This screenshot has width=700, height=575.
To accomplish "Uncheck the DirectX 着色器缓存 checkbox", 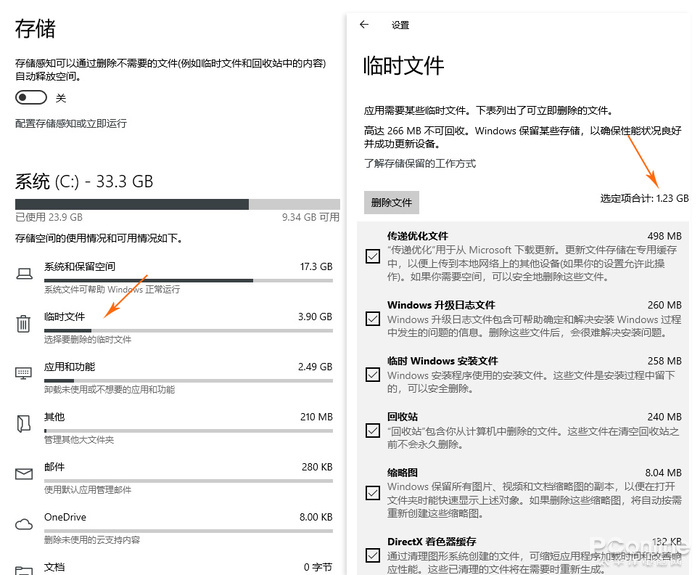I will tap(373, 555).
